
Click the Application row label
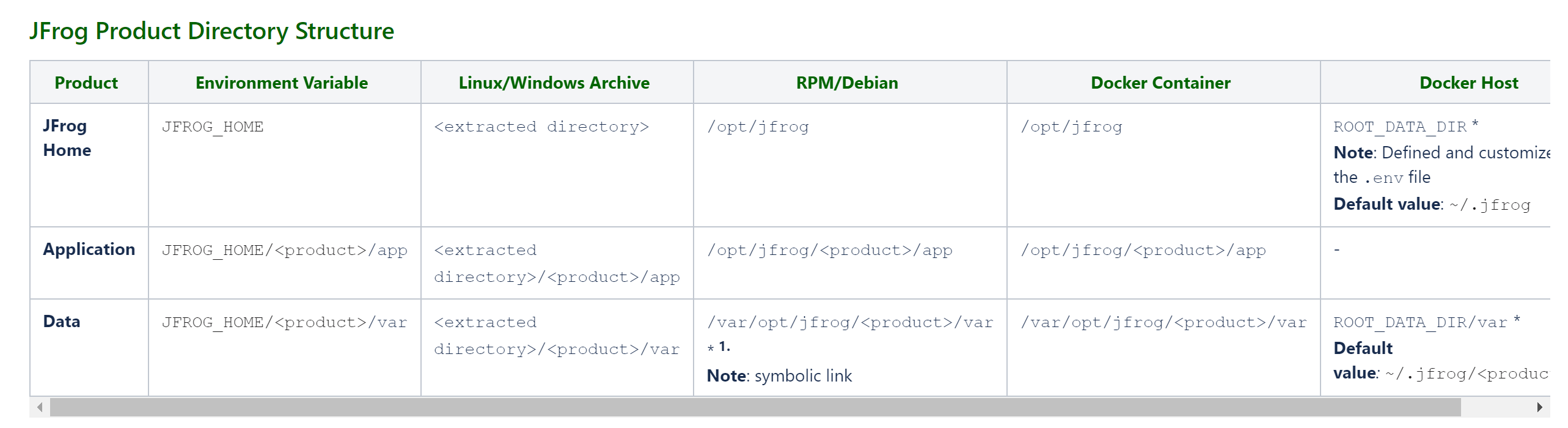pyautogui.click(x=89, y=249)
